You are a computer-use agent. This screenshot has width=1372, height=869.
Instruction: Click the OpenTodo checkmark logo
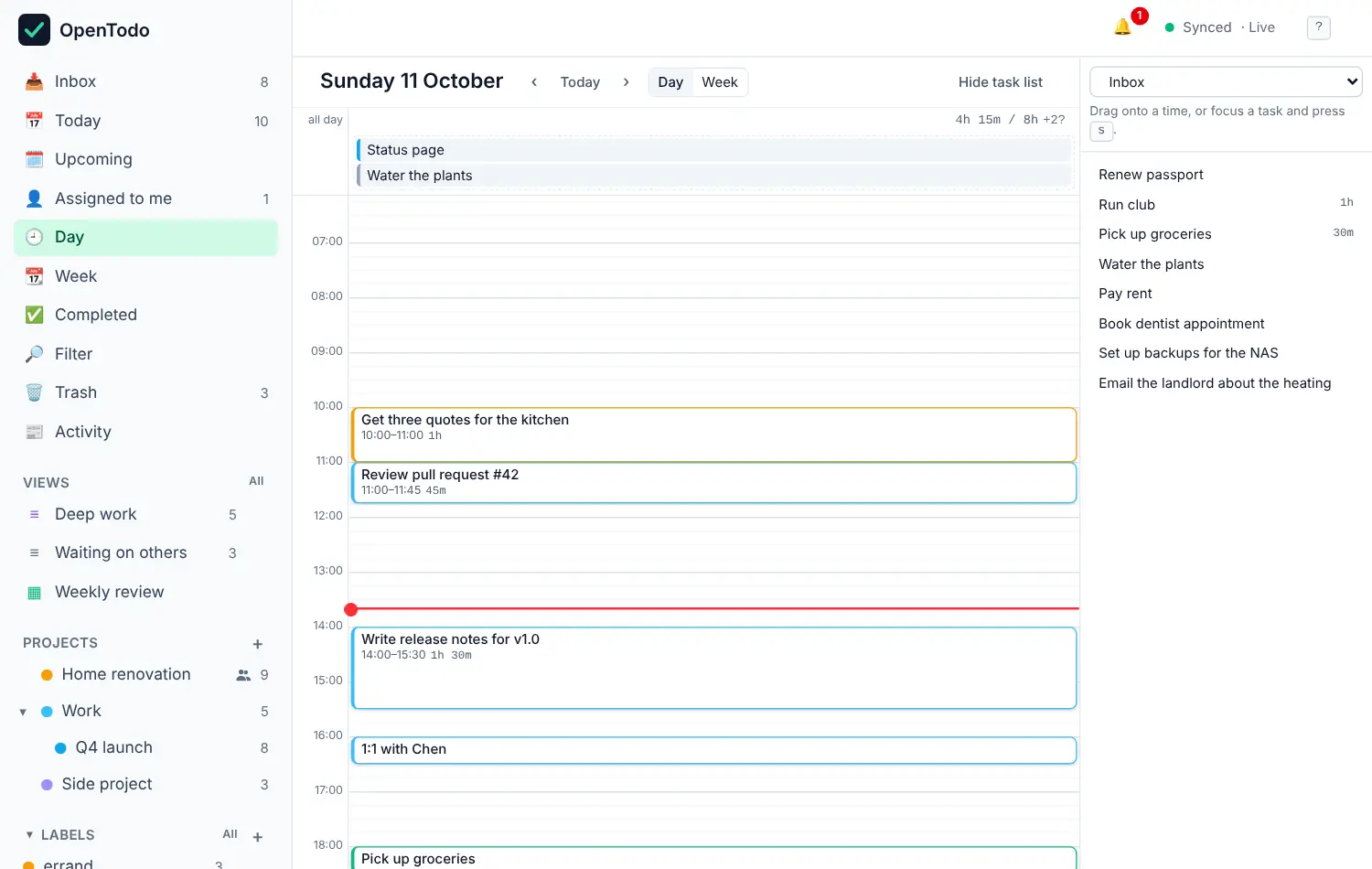34,29
